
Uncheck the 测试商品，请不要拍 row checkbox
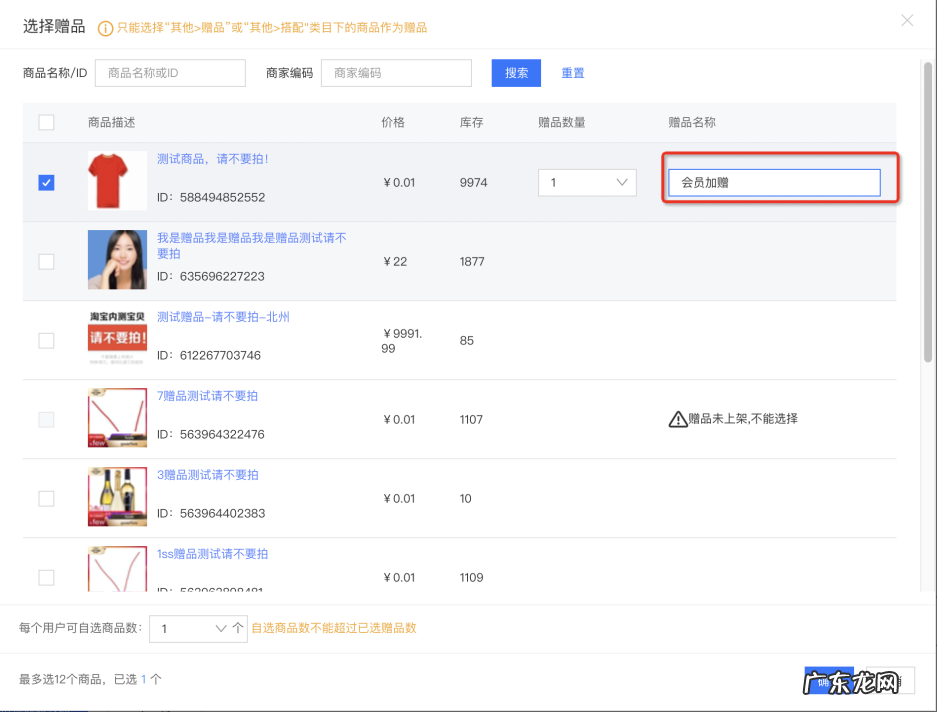tap(46, 183)
